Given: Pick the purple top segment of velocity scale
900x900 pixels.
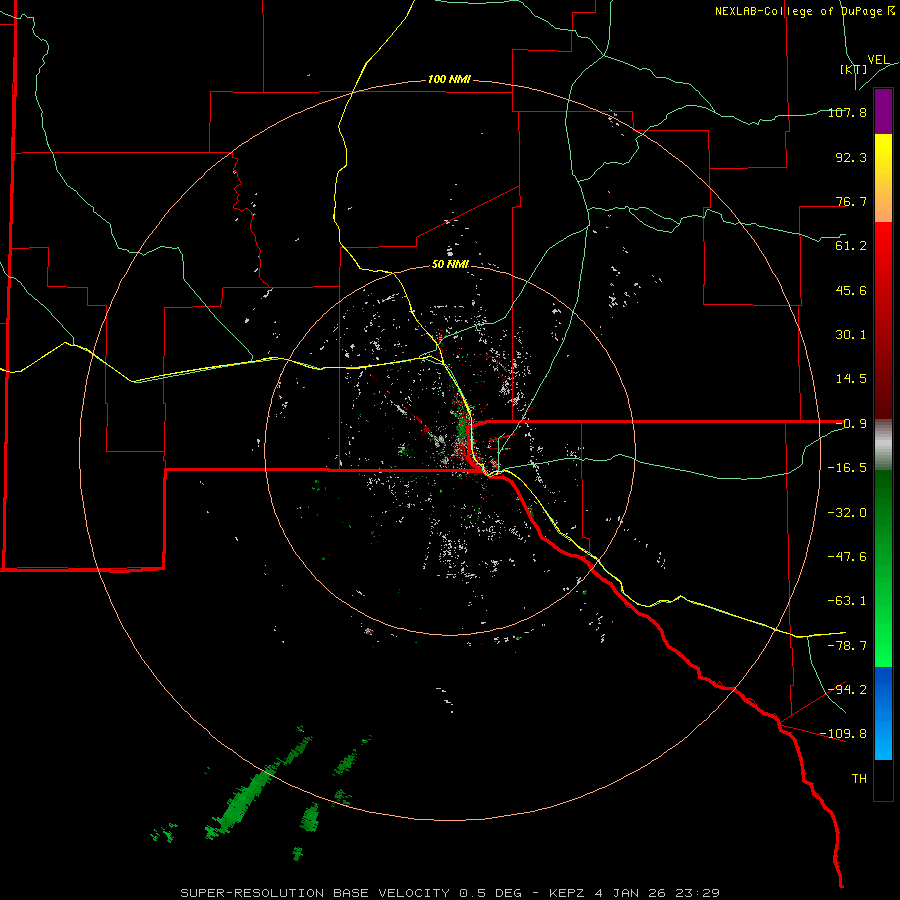Looking at the screenshot, I should (x=883, y=111).
